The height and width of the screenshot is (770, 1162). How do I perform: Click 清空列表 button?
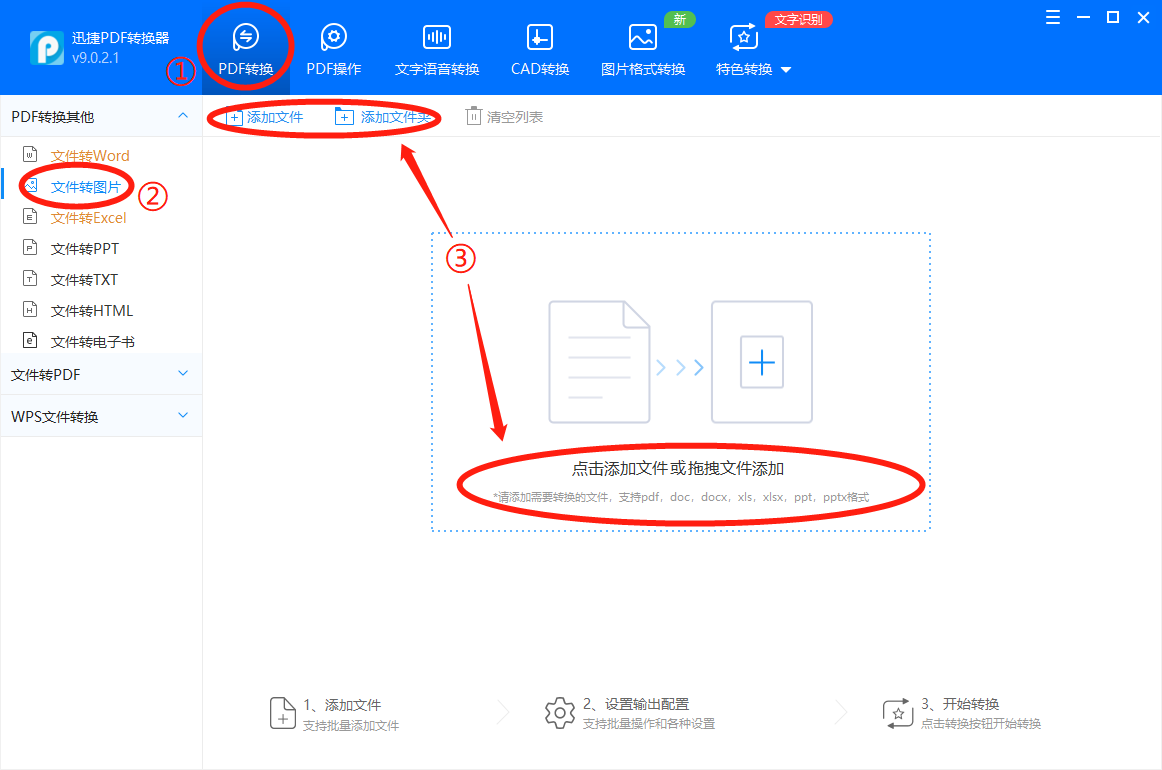click(505, 117)
